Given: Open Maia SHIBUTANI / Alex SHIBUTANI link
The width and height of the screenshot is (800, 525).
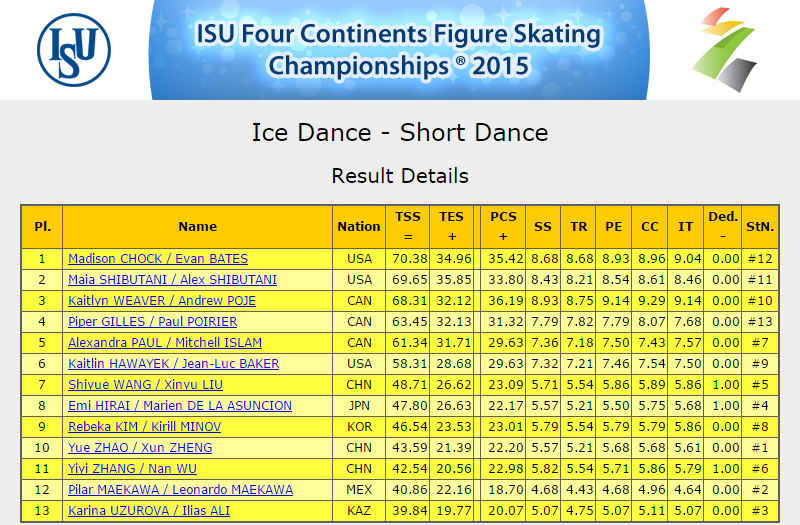Looking at the screenshot, I should (172, 280).
